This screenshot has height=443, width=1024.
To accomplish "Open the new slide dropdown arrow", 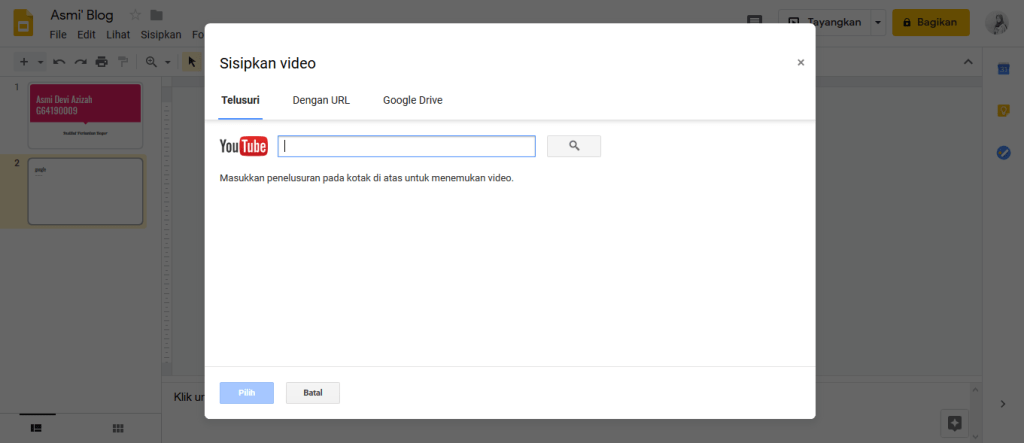I will [40, 62].
